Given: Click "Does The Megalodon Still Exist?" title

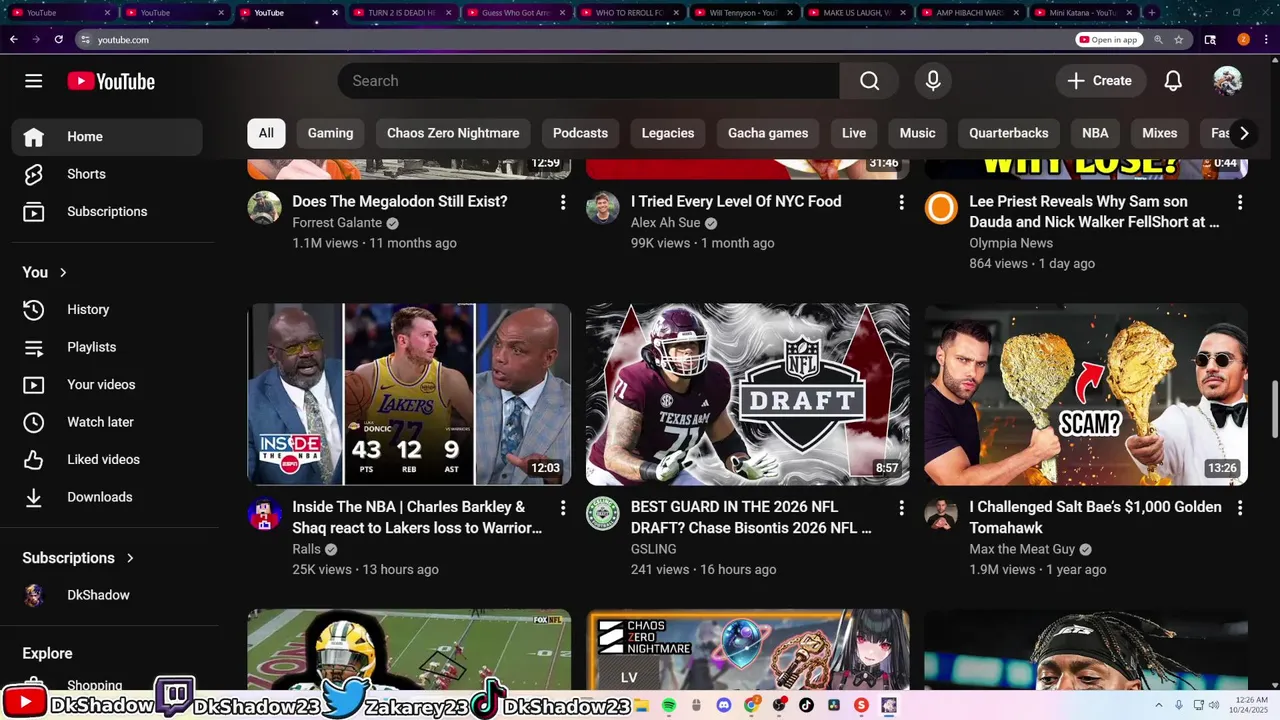Looking at the screenshot, I should click(x=400, y=201).
